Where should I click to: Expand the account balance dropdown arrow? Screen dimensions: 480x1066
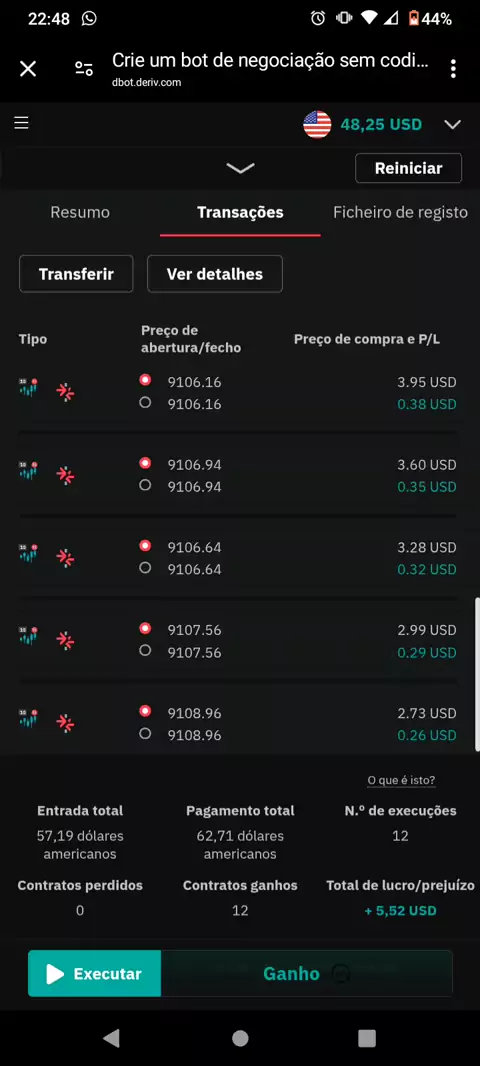pyautogui.click(x=452, y=124)
